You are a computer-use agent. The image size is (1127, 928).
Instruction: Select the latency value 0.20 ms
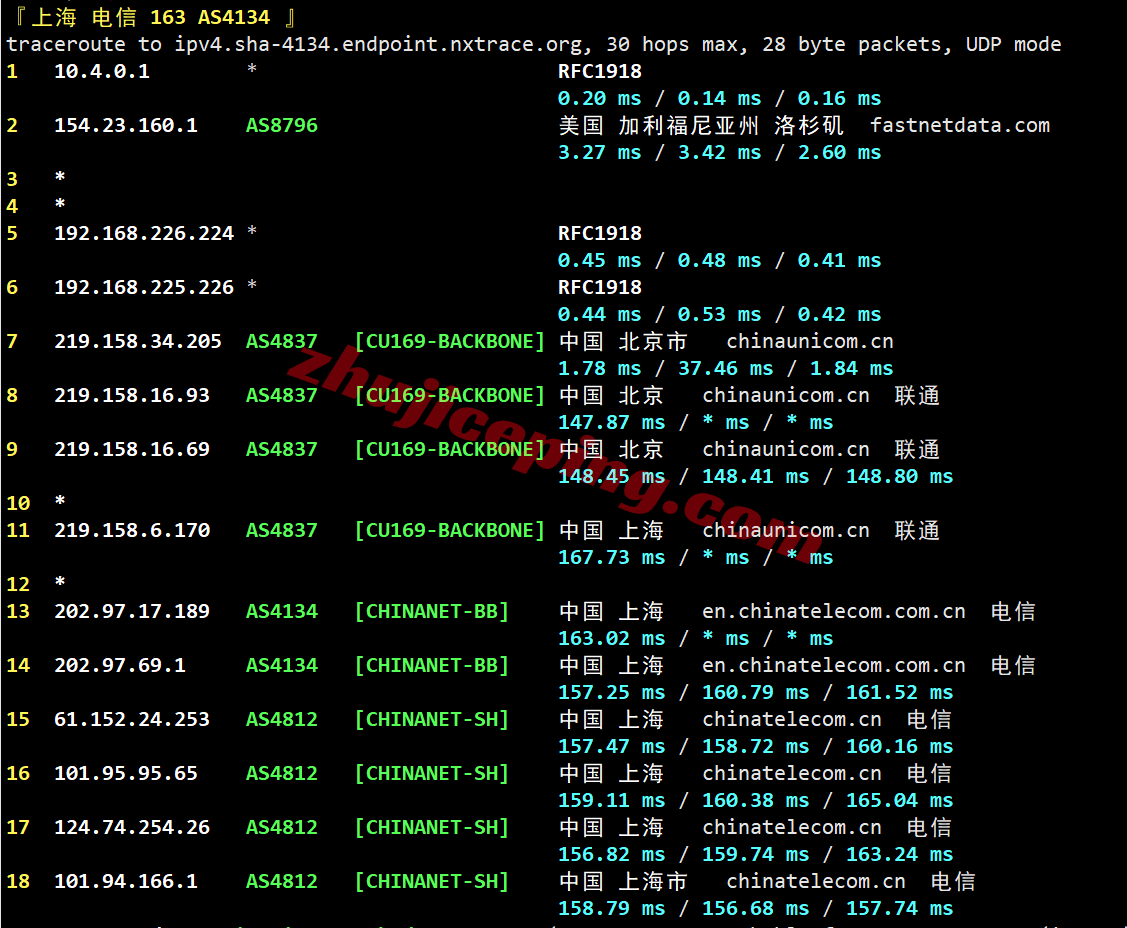[599, 98]
